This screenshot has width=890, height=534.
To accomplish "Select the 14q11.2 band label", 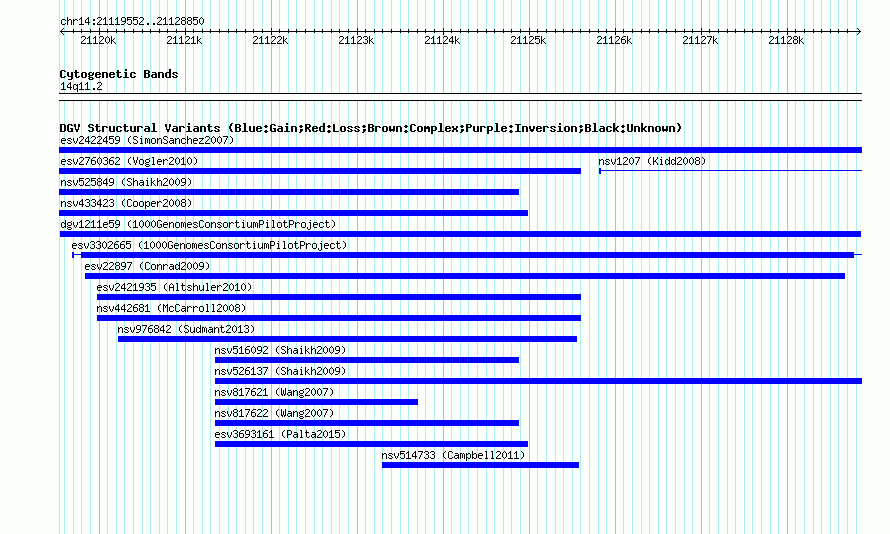I will coord(81,86).
